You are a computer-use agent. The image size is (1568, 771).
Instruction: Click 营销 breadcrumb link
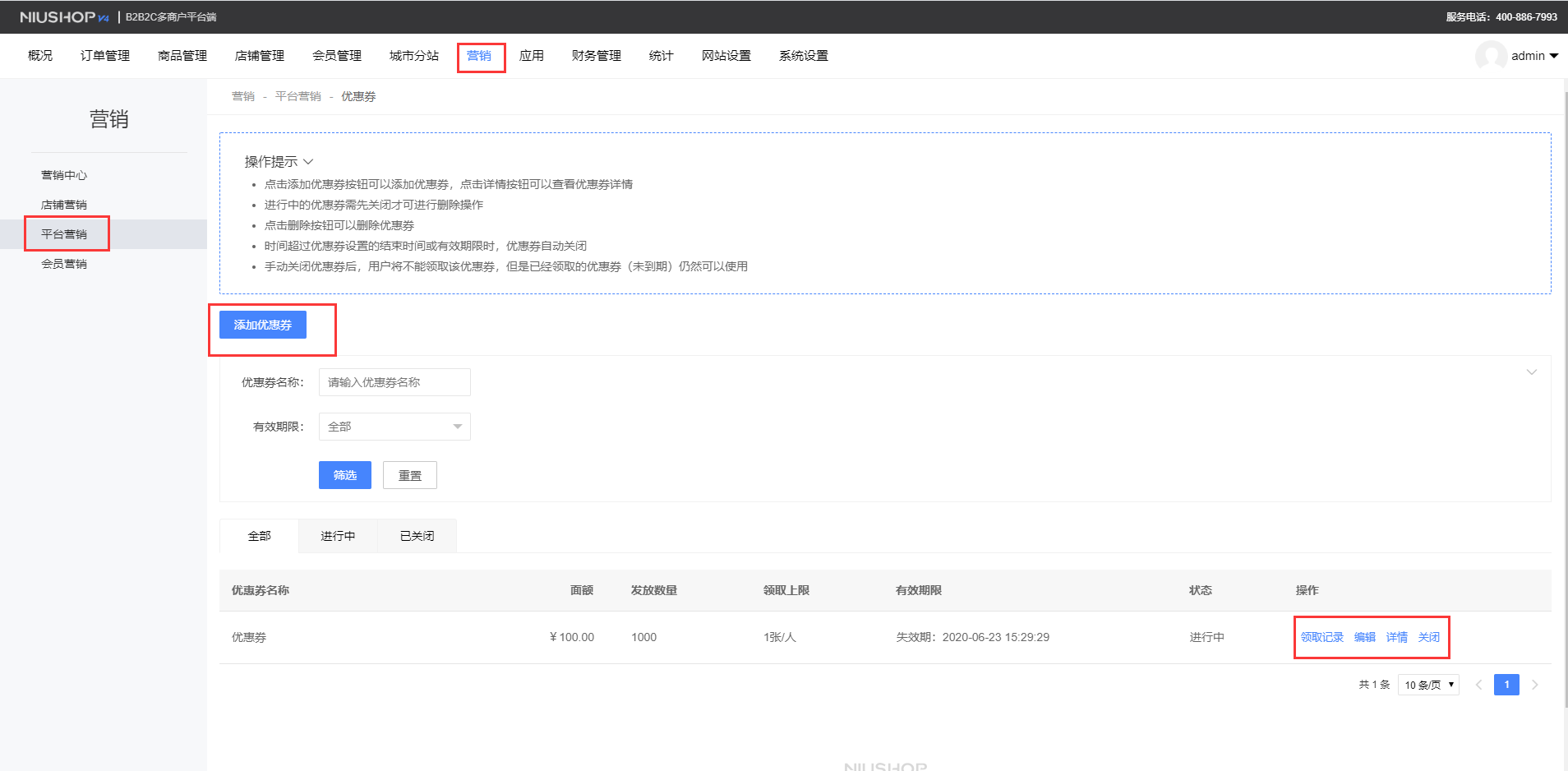[243, 96]
